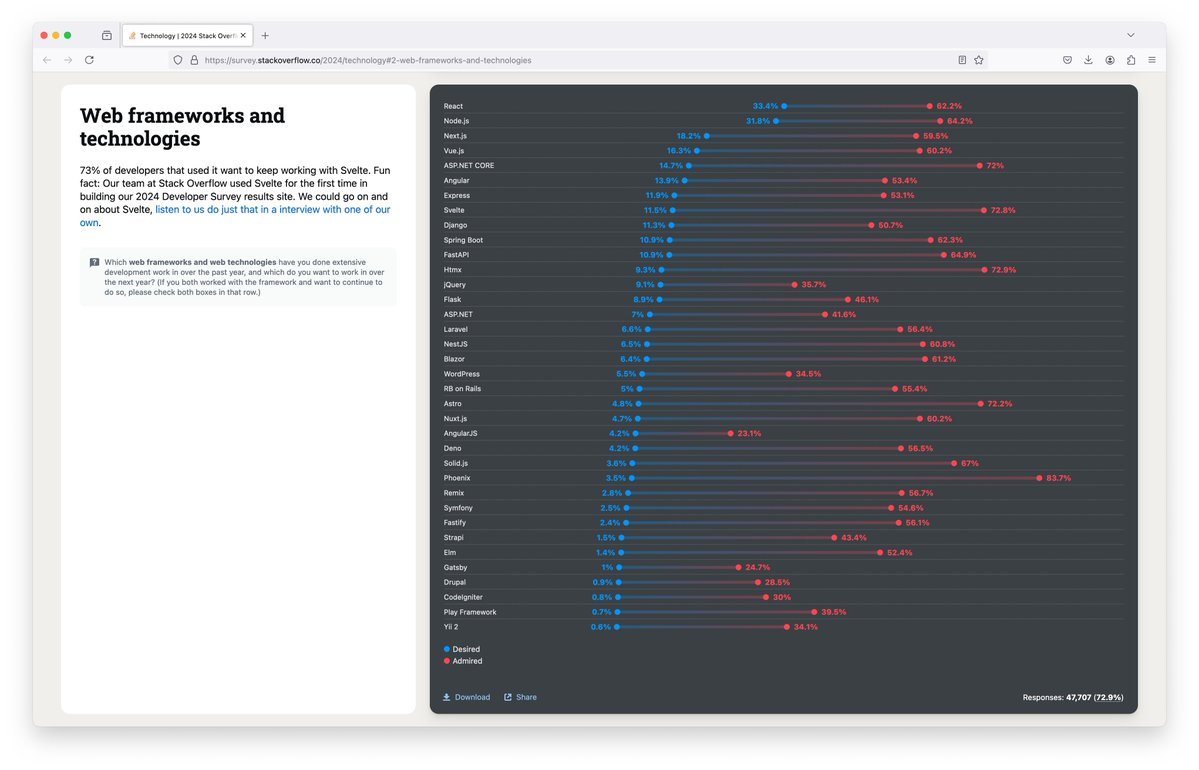
Task: Click the Flask row label
Action: point(453,300)
